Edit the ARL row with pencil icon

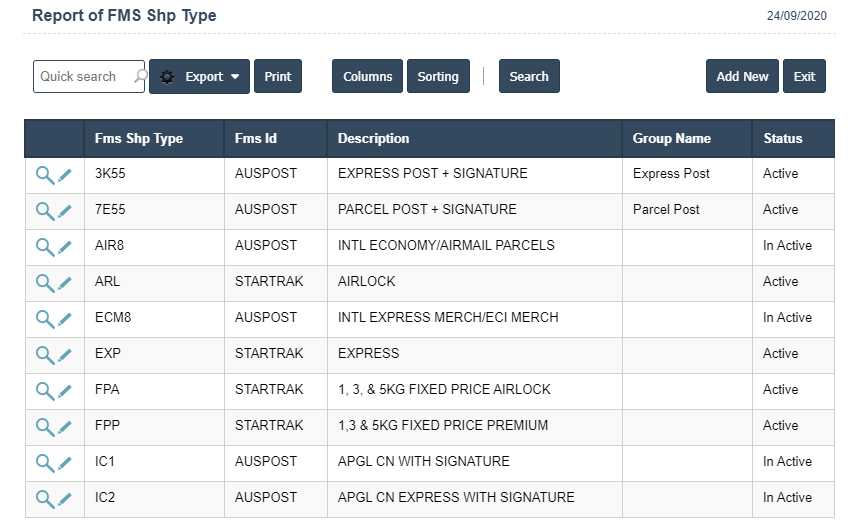65,283
